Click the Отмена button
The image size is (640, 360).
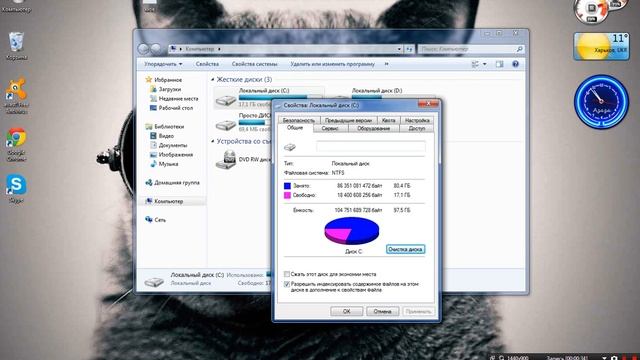coord(382,311)
